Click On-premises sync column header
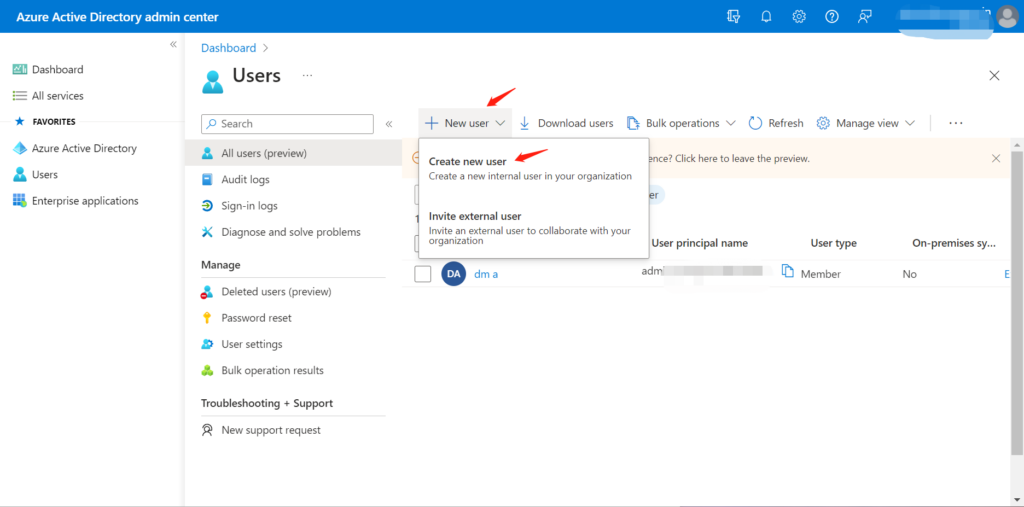1024x507 pixels. 953,243
